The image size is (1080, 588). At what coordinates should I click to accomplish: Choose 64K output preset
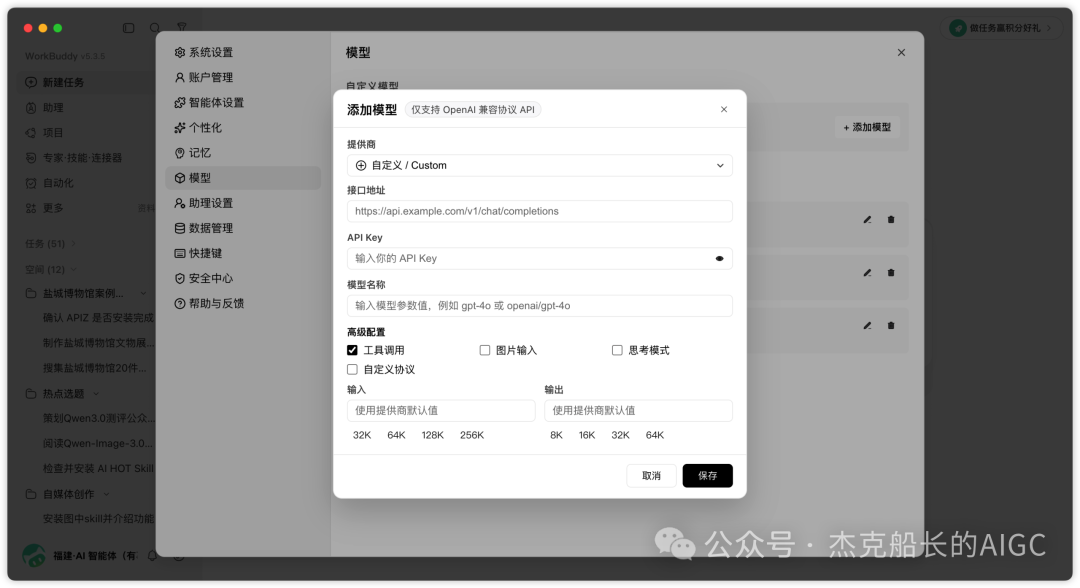coord(655,435)
